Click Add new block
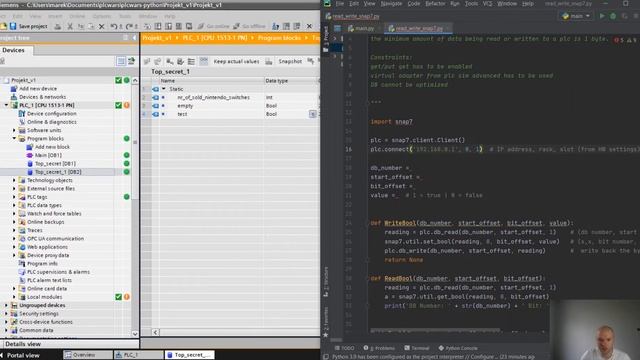The height and width of the screenshot is (360, 640). coord(52,147)
